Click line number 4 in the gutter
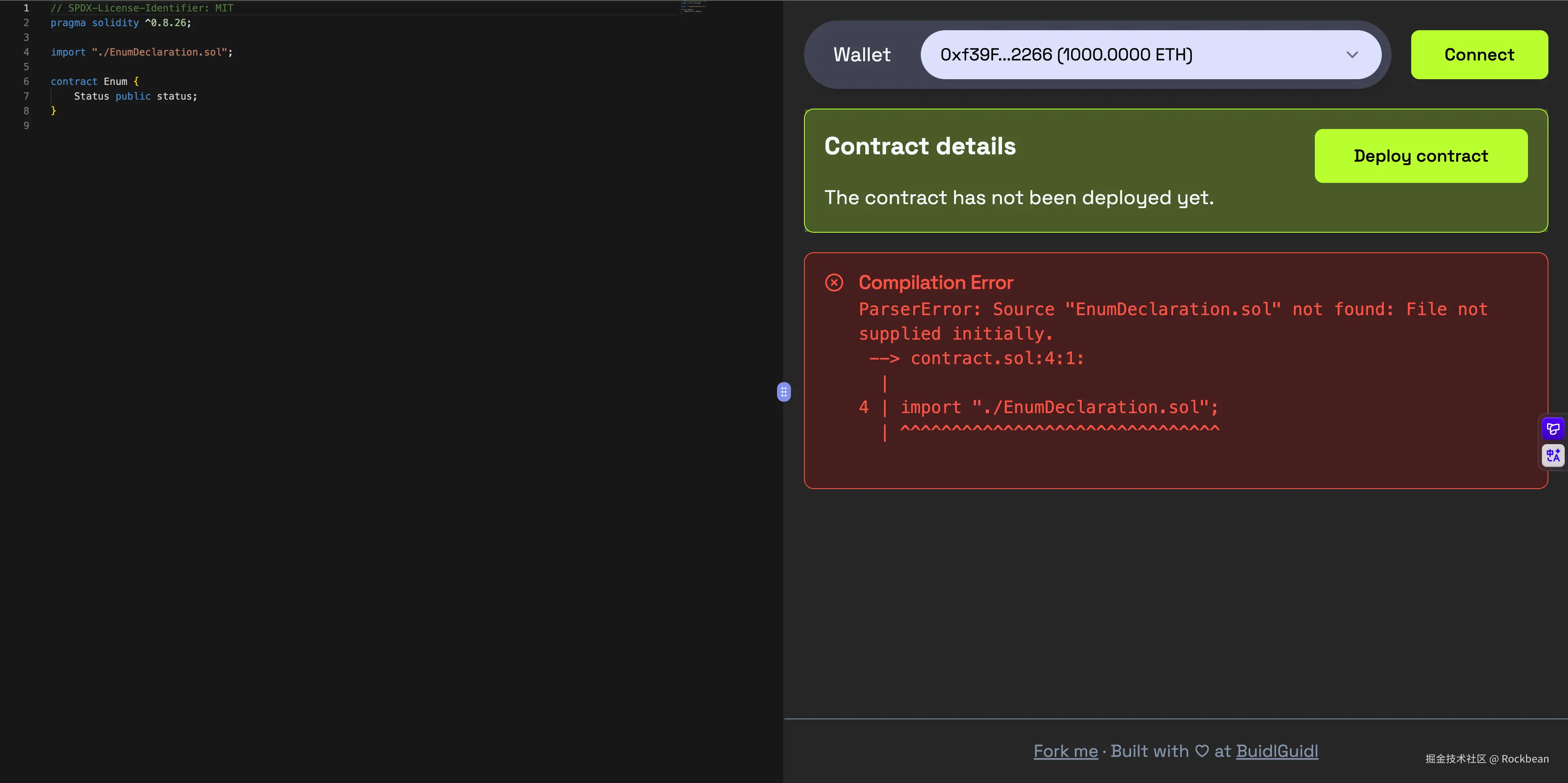1568x783 pixels. [x=26, y=52]
